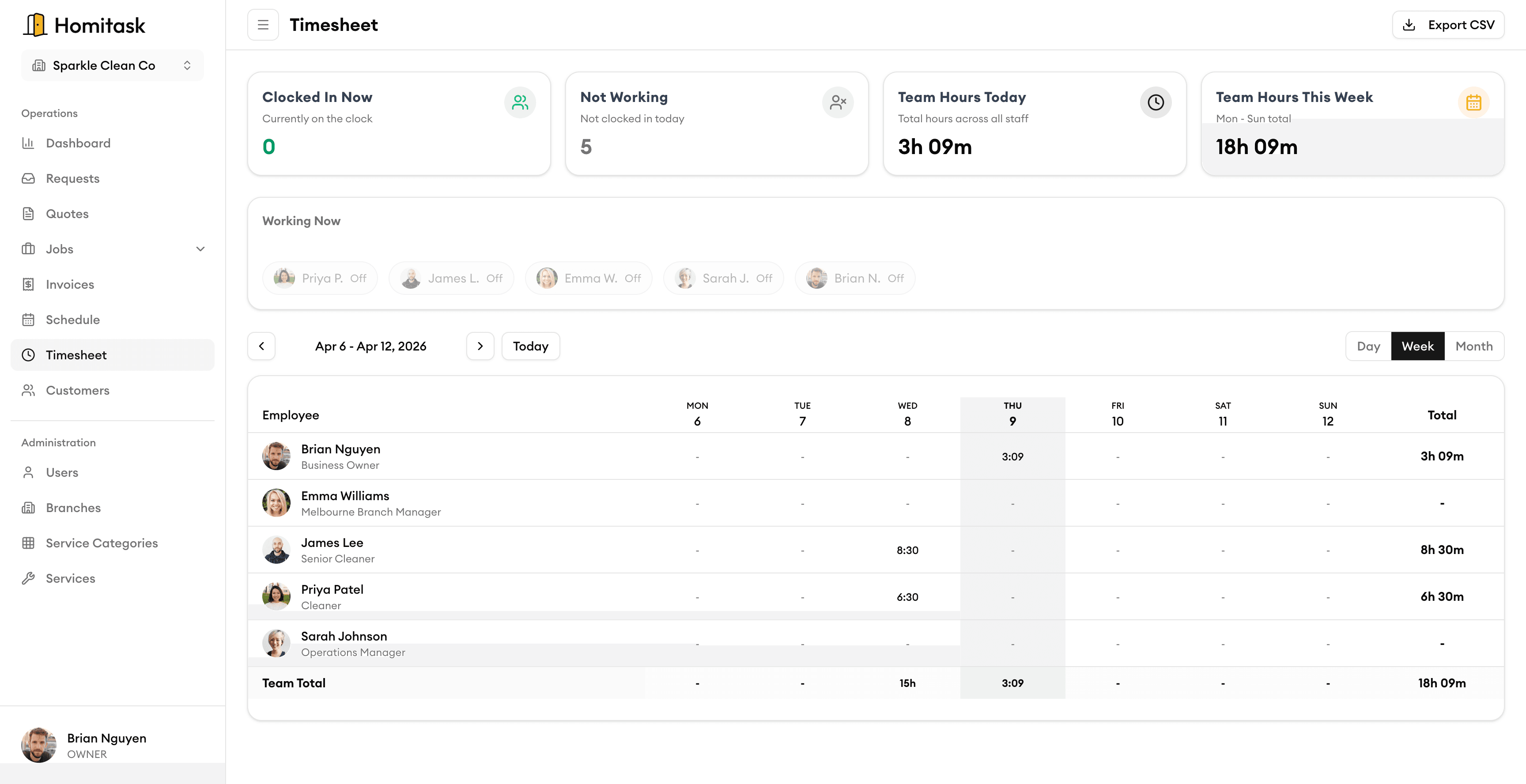Expand the Jobs menu chevron
Image resolution: width=1526 pixels, height=784 pixels.
pyautogui.click(x=200, y=249)
